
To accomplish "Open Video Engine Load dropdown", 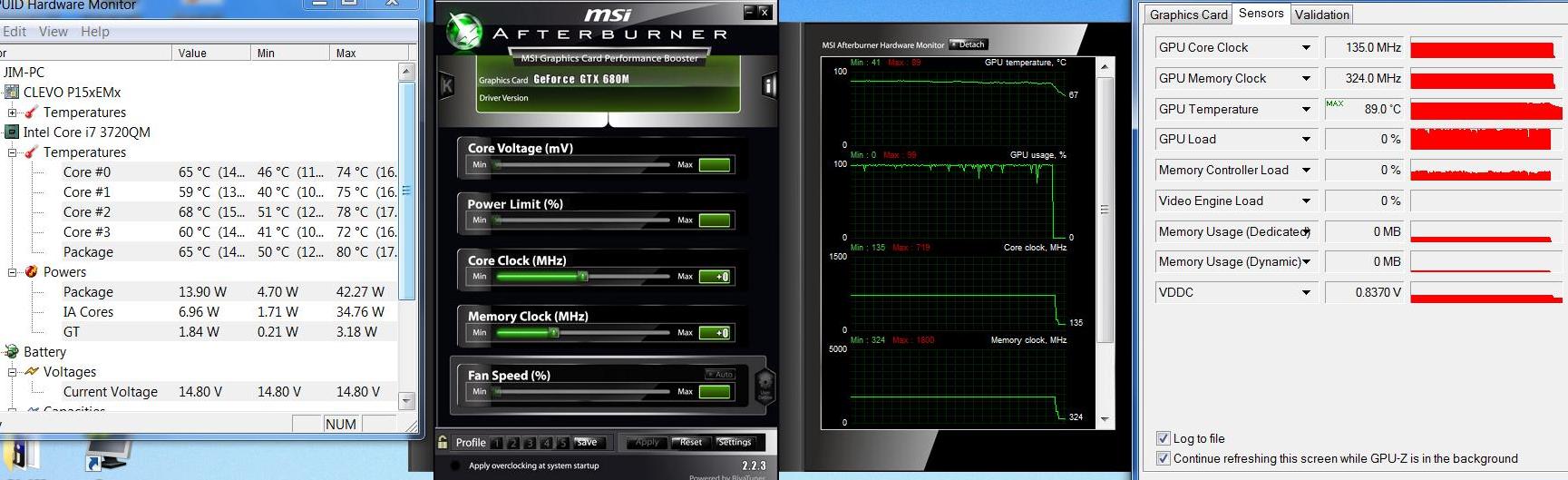I will [x=1306, y=201].
